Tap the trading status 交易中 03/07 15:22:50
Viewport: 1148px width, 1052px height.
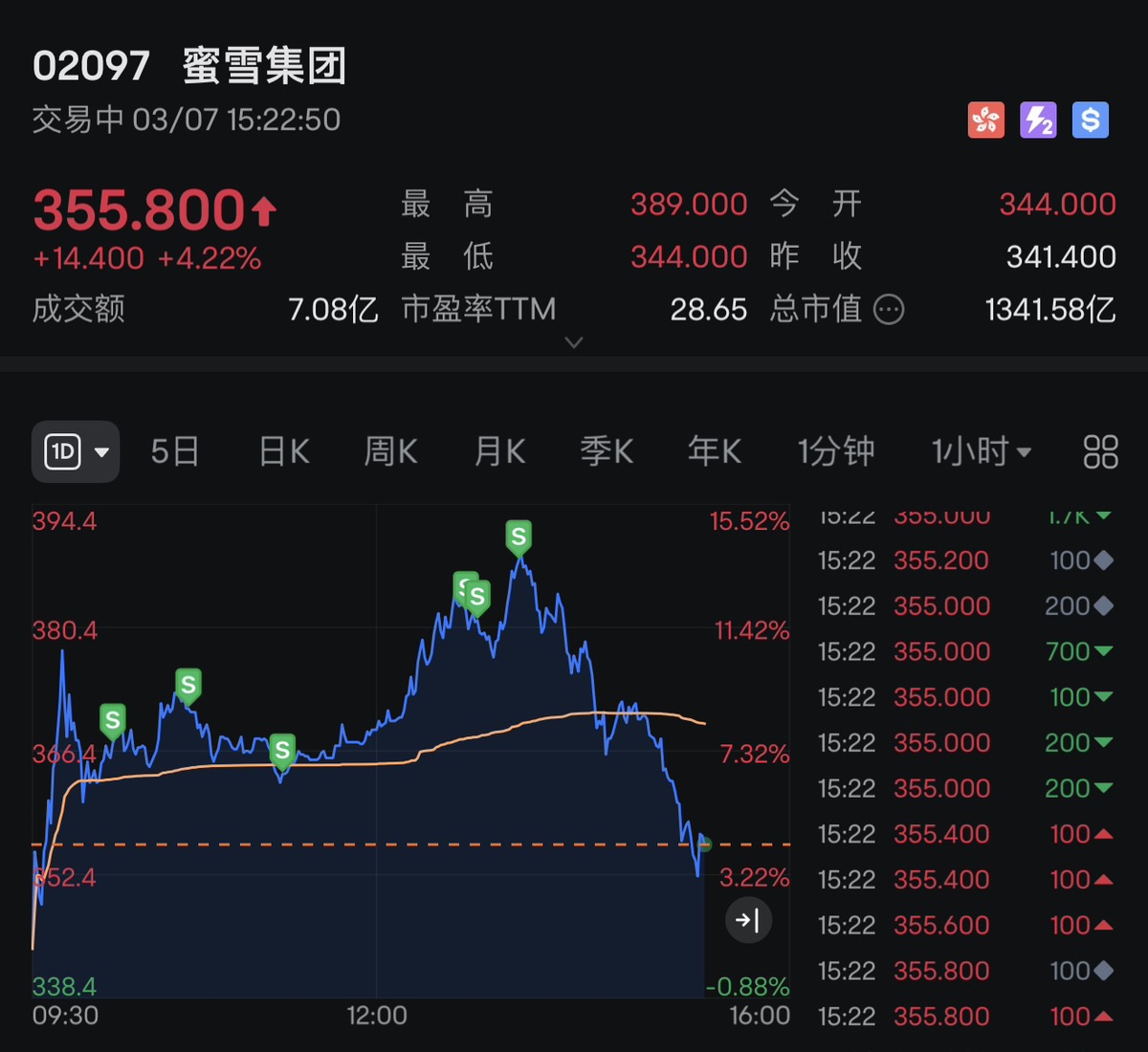(x=187, y=120)
